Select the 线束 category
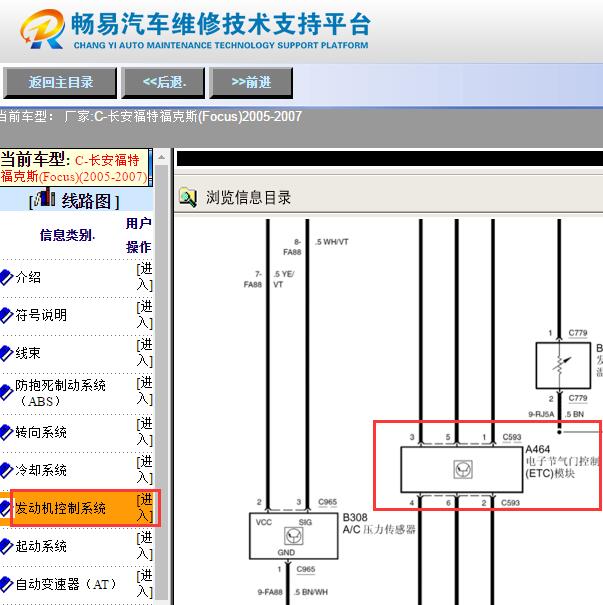The height and width of the screenshot is (605, 603). tap(28, 353)
